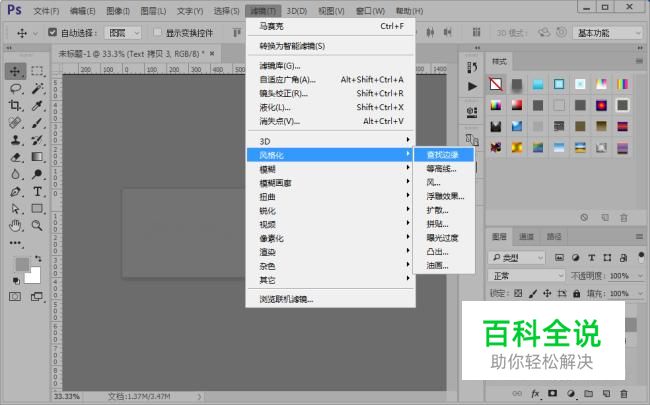Click the 33.33% zoom level field
Viewport: 650px width, 405px height.
pyautogui.click(x=67, y=396)
